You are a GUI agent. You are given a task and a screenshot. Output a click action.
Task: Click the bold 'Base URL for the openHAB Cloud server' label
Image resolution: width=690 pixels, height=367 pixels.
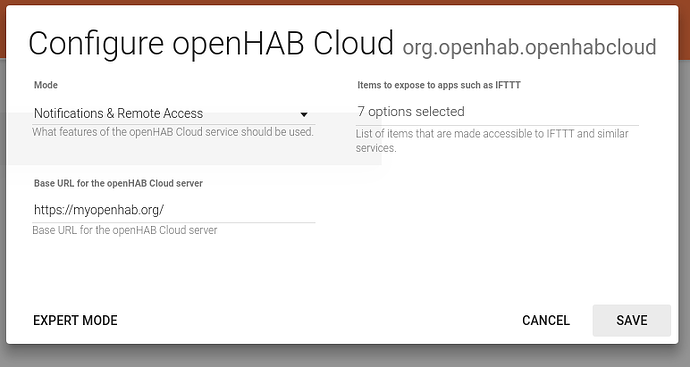click(x=118, y=184)
